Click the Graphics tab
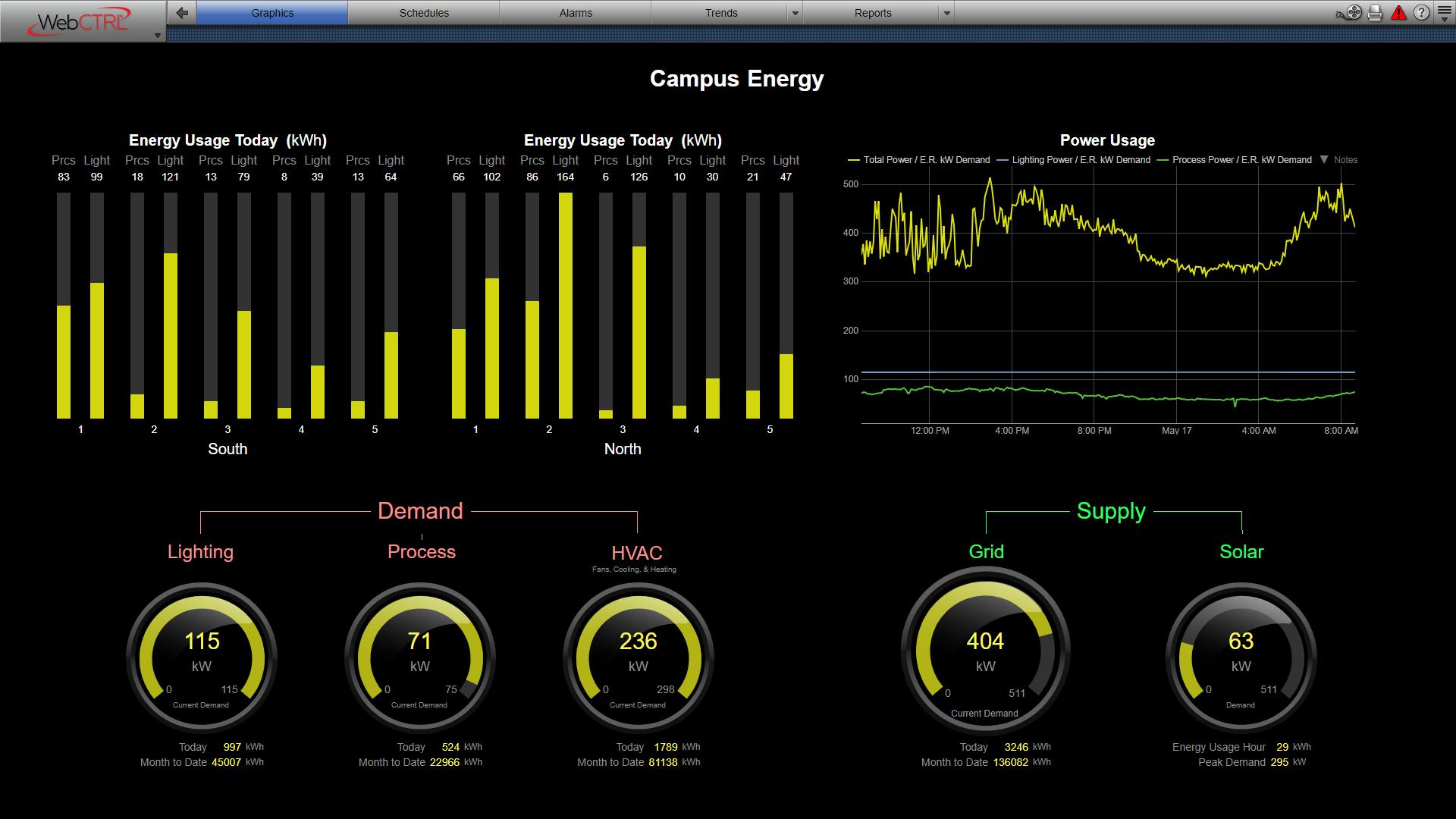1456x819 pixels. [271, 12]
